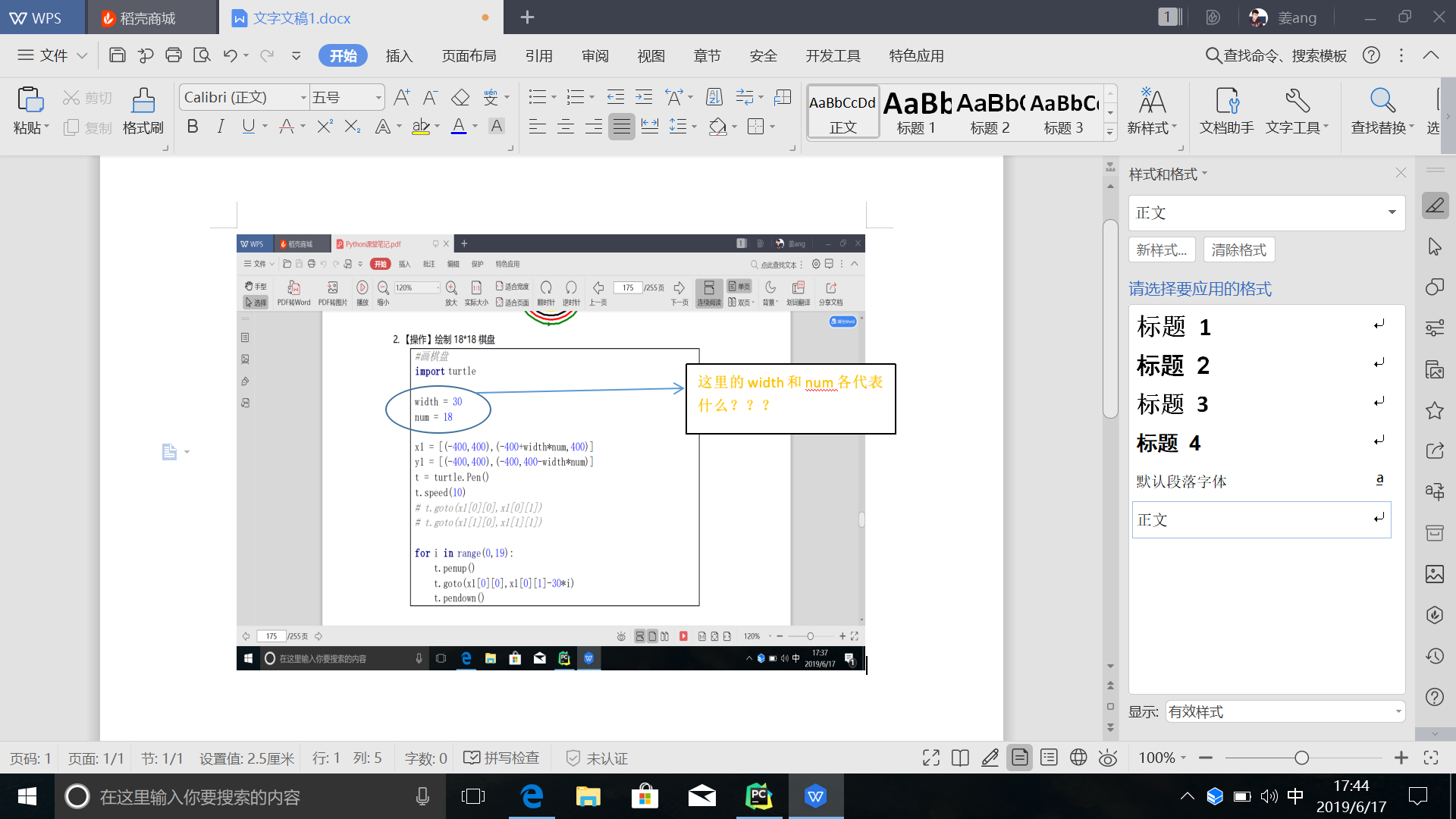This screenshot has width=1456, height=819.
Task: Click the highlight color swatch
Action: pos(421,127)
